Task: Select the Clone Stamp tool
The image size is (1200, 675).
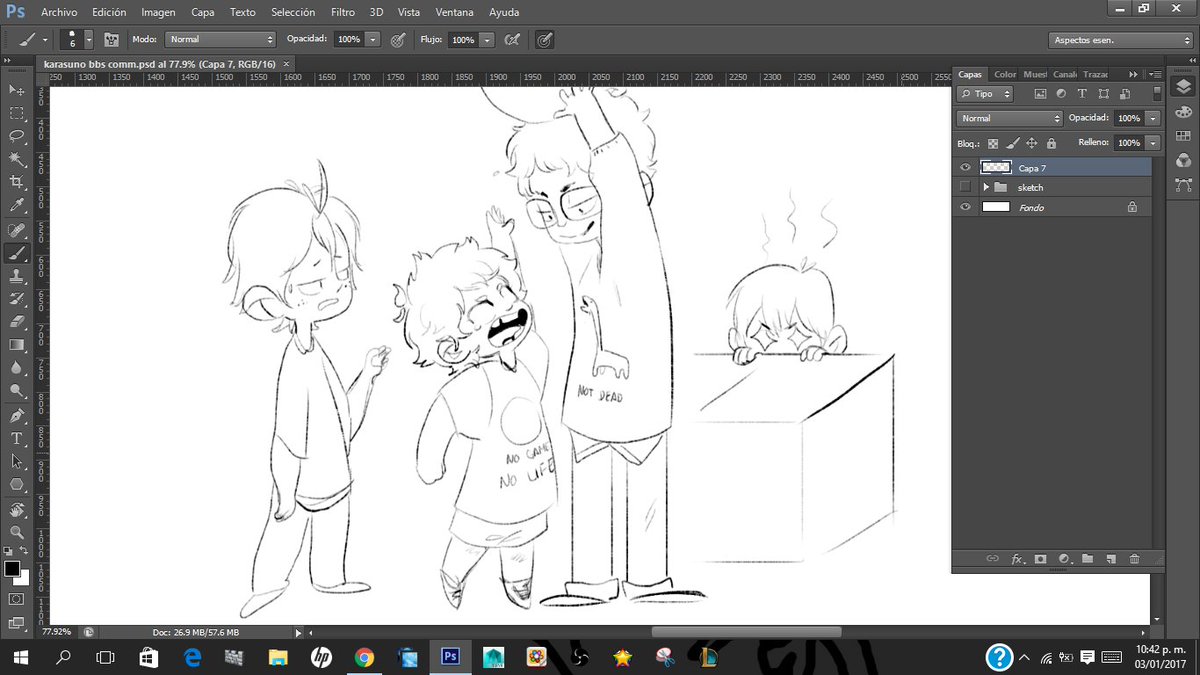Action: click(x=17, y=276)
